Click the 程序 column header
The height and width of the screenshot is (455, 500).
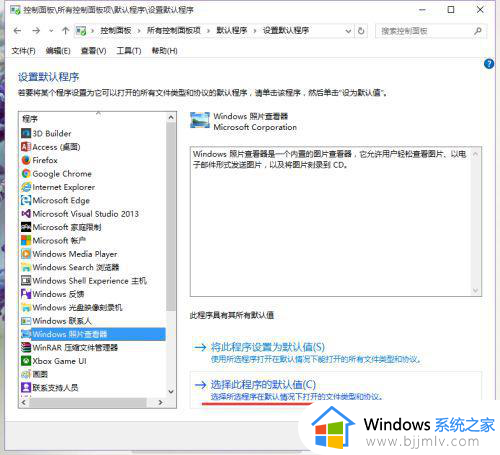(x=30, y=119)
